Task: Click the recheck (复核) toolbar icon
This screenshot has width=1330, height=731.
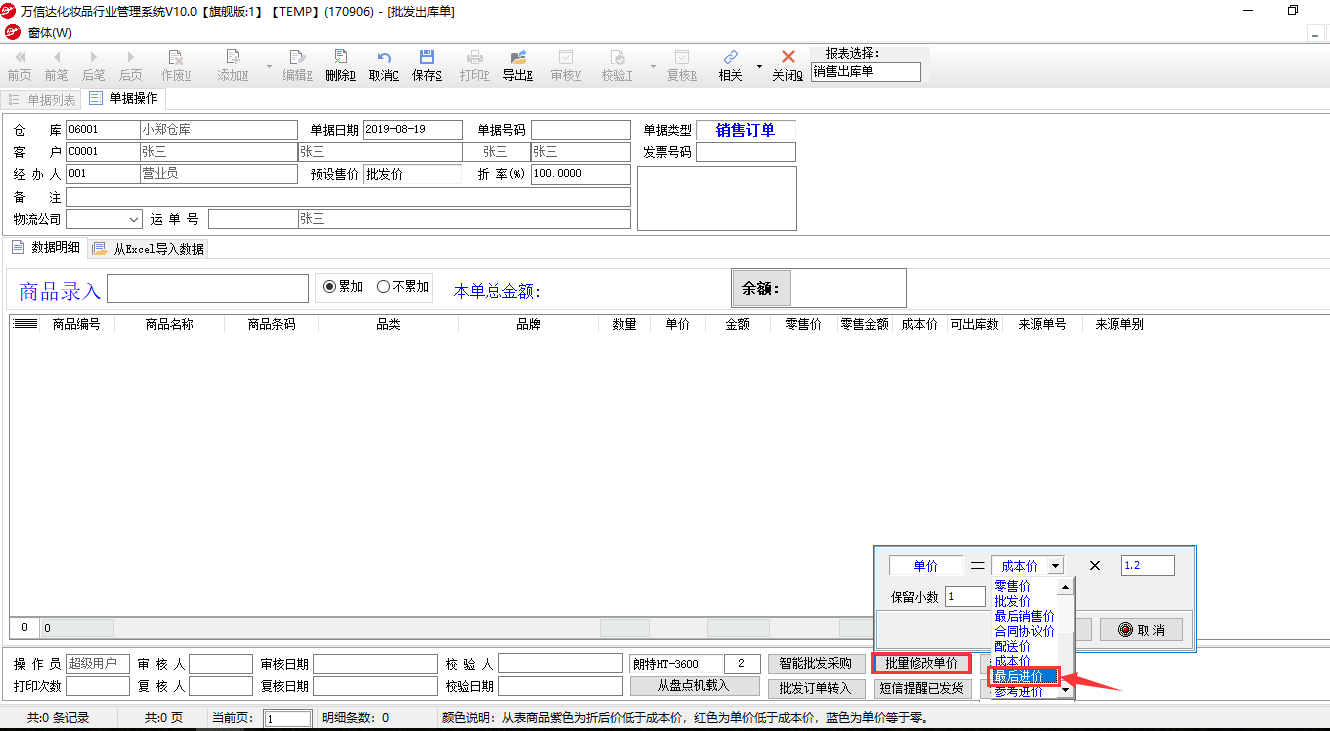Action: tap(682, 66)
